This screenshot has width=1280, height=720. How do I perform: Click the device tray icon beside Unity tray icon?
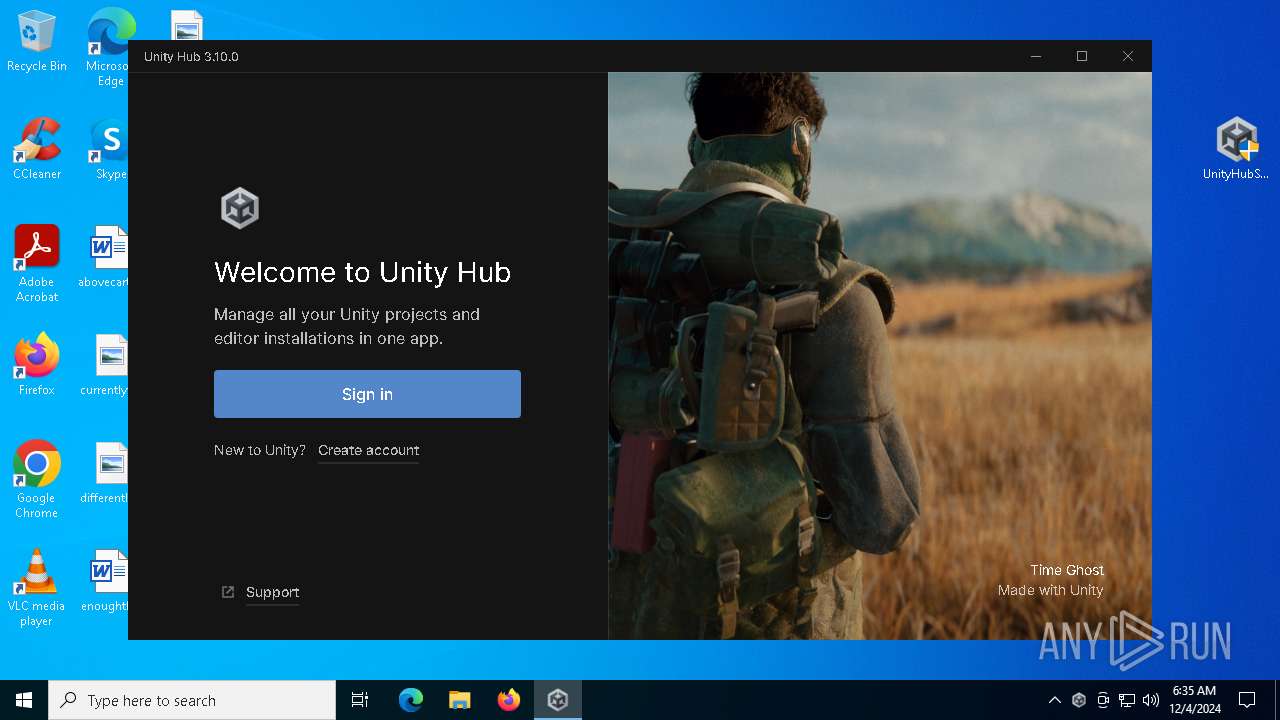point(1103,700)
